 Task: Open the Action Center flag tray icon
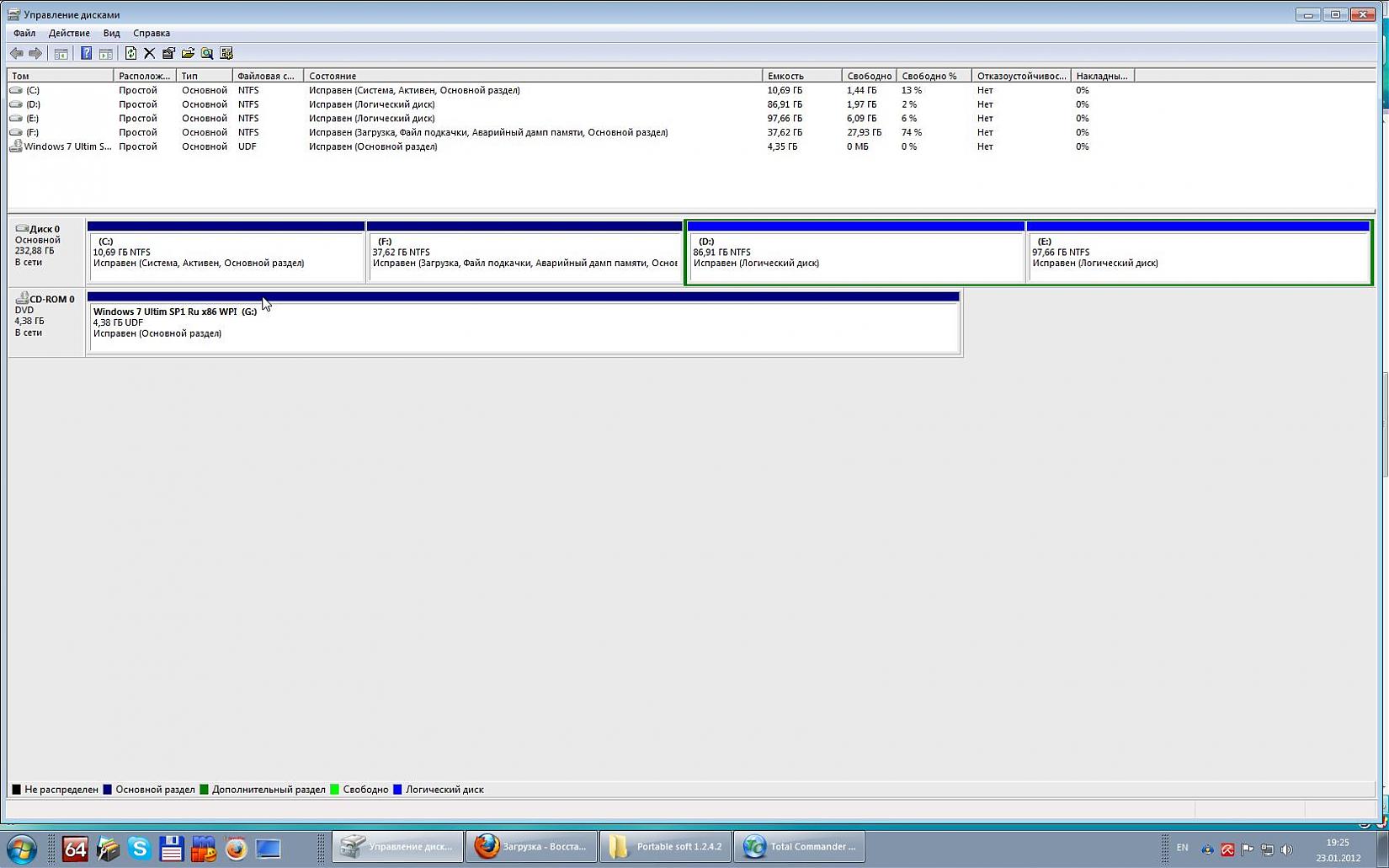(1247, 849)
